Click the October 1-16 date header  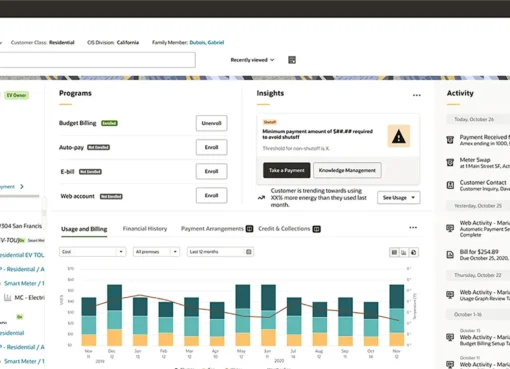(x=478, y=315)
